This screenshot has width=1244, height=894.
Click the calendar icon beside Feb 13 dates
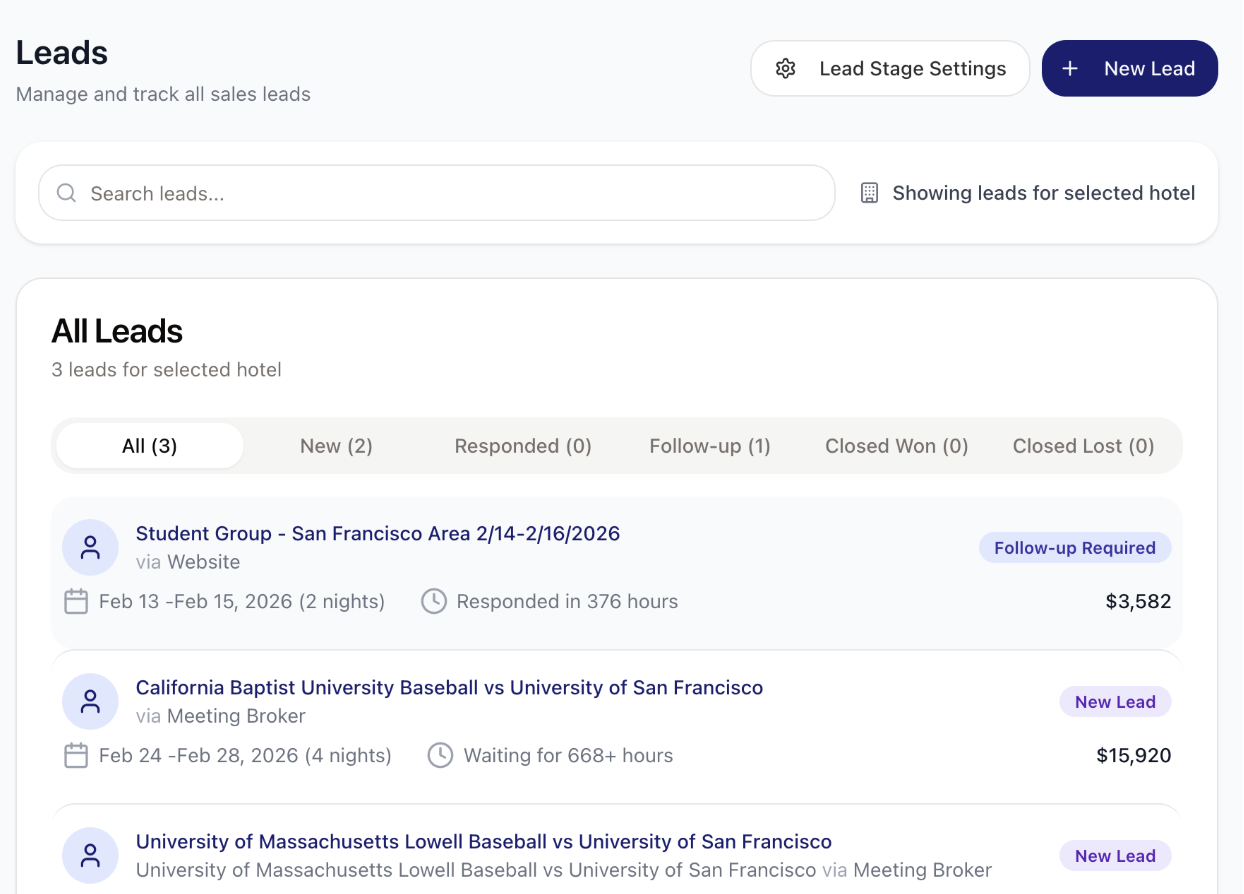click(x=75, y=601)
